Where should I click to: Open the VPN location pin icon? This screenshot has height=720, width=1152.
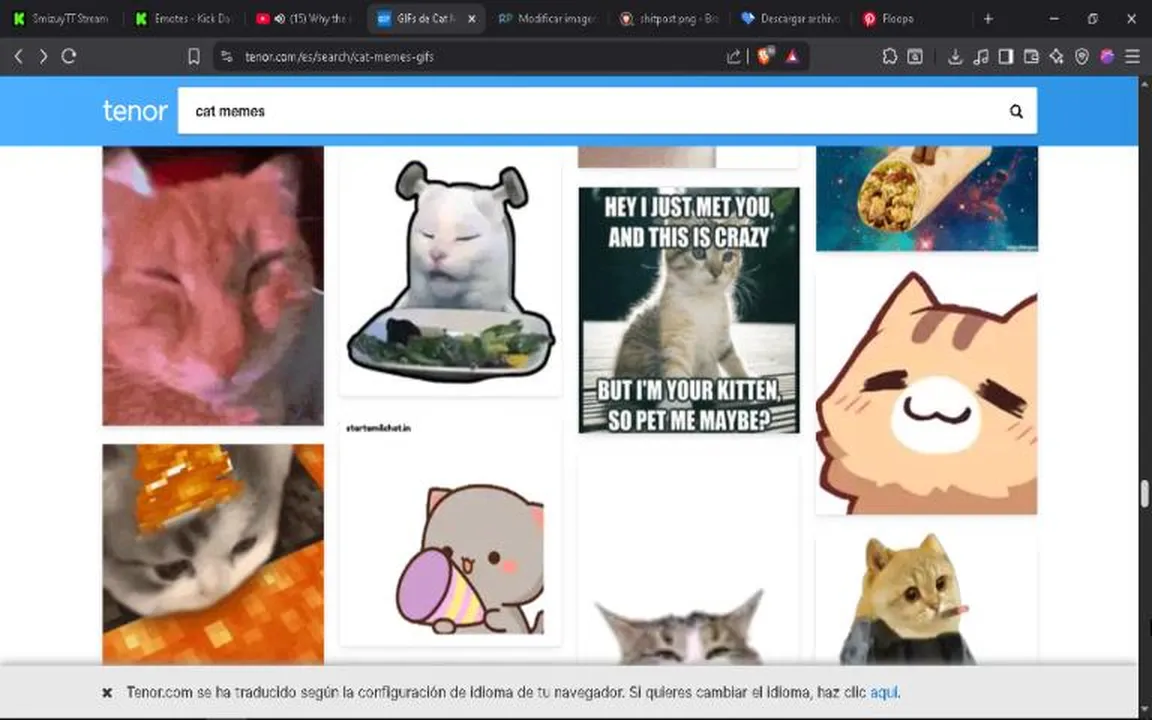coord(1081,57)
